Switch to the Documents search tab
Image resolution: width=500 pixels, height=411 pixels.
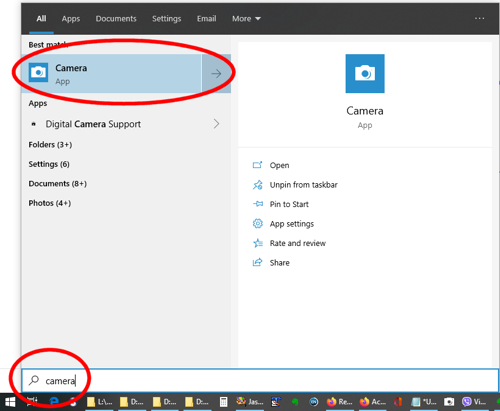pyautogui.click(x=116, y=19)
